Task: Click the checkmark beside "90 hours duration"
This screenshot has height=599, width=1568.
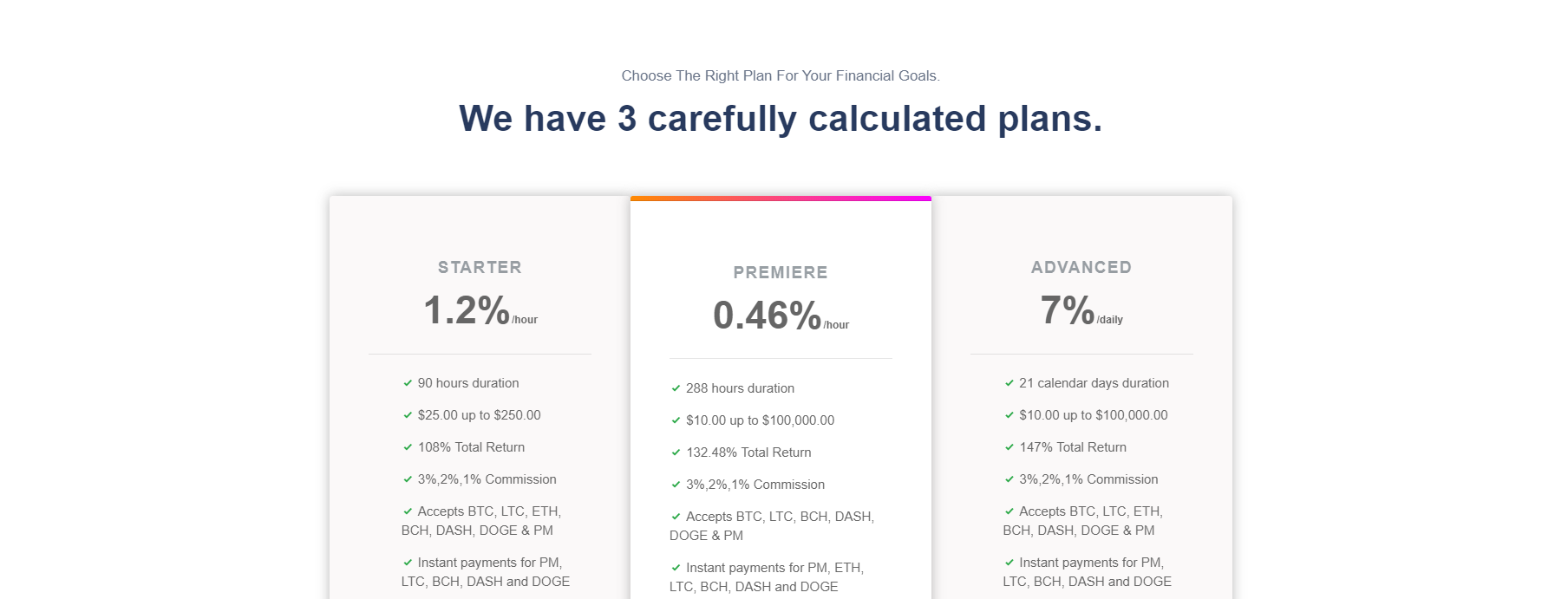Action: [408, 383]
